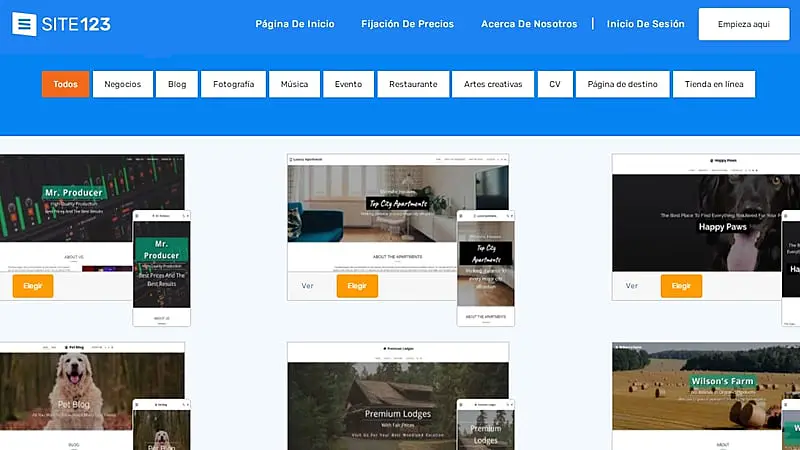
Task: Select the Todos category tab
Action: tap(66, 84)
